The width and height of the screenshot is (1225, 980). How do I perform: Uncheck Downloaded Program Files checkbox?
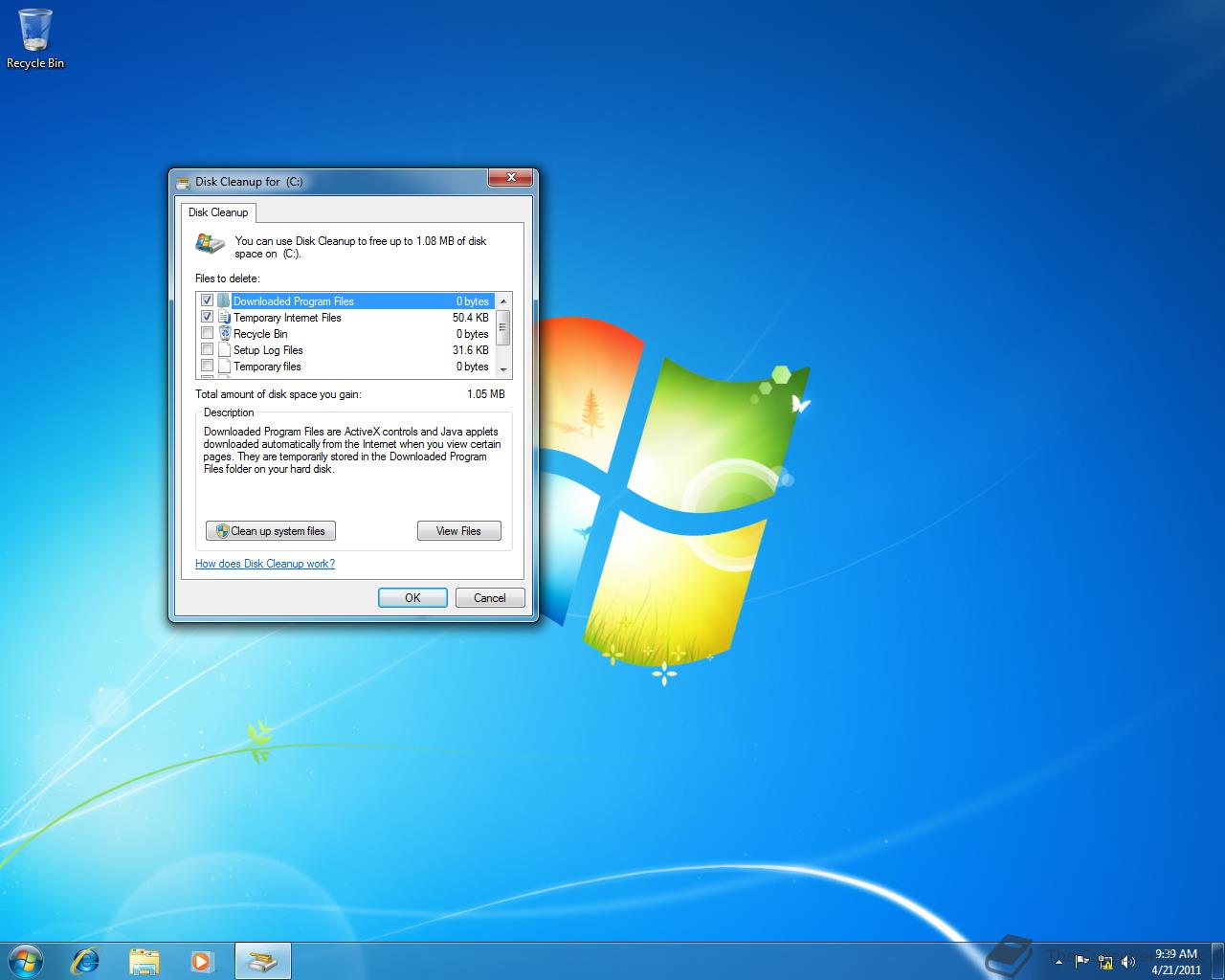coord(207,301)
